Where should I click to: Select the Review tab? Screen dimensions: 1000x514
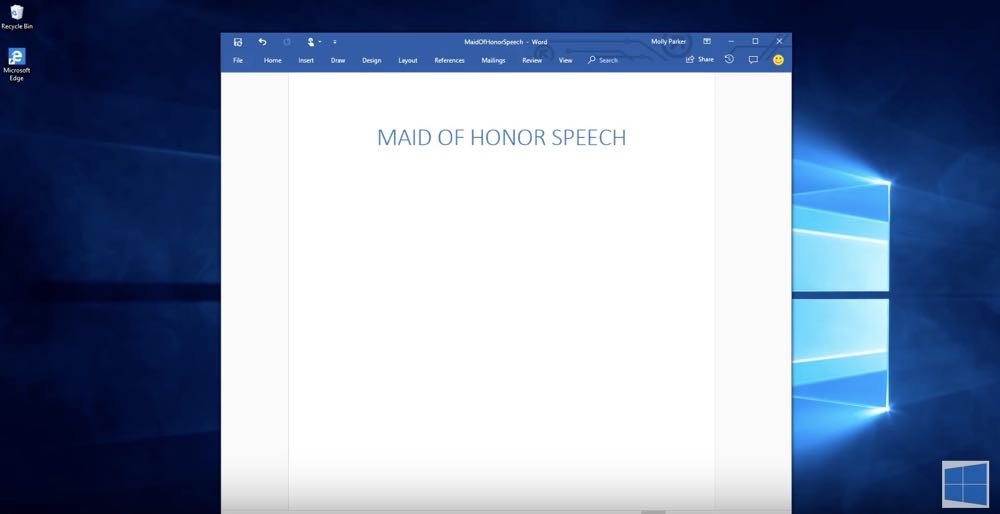click(532, 61)
